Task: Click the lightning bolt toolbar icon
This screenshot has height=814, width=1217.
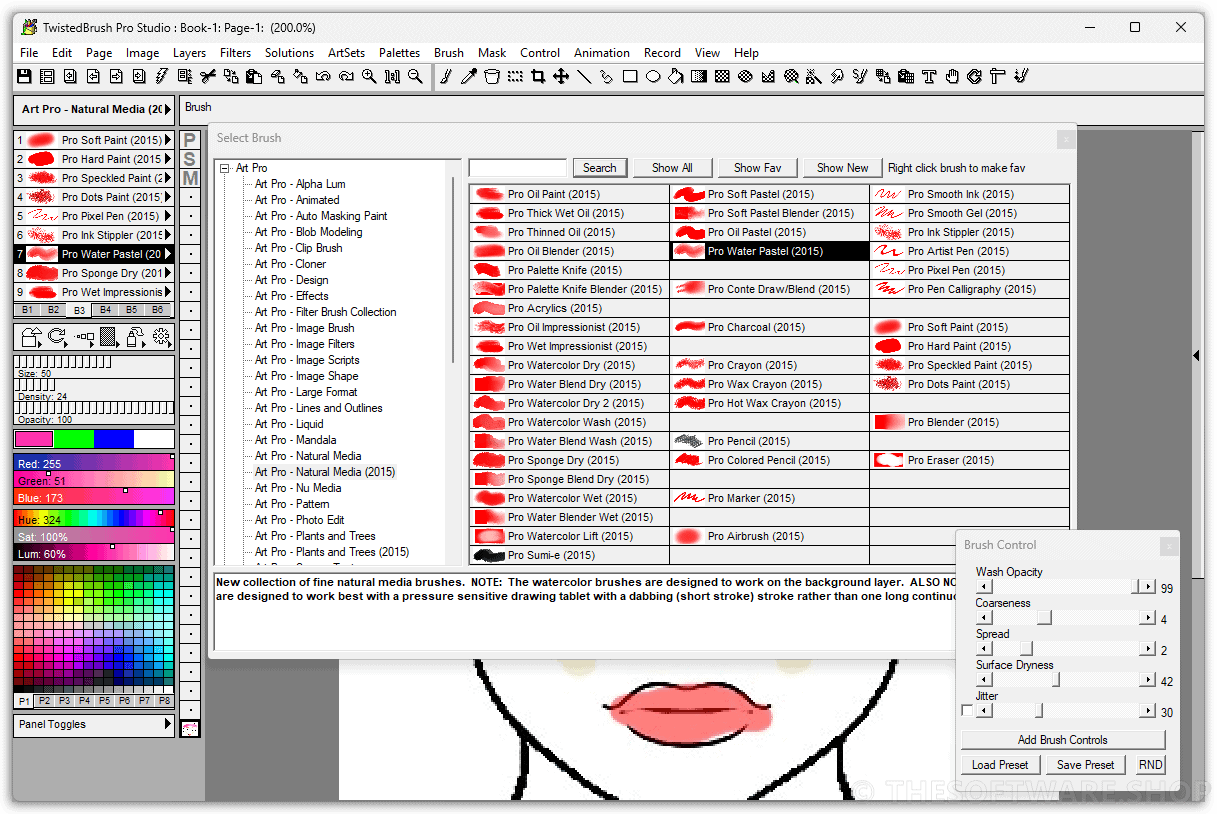Action: [162, 76]
